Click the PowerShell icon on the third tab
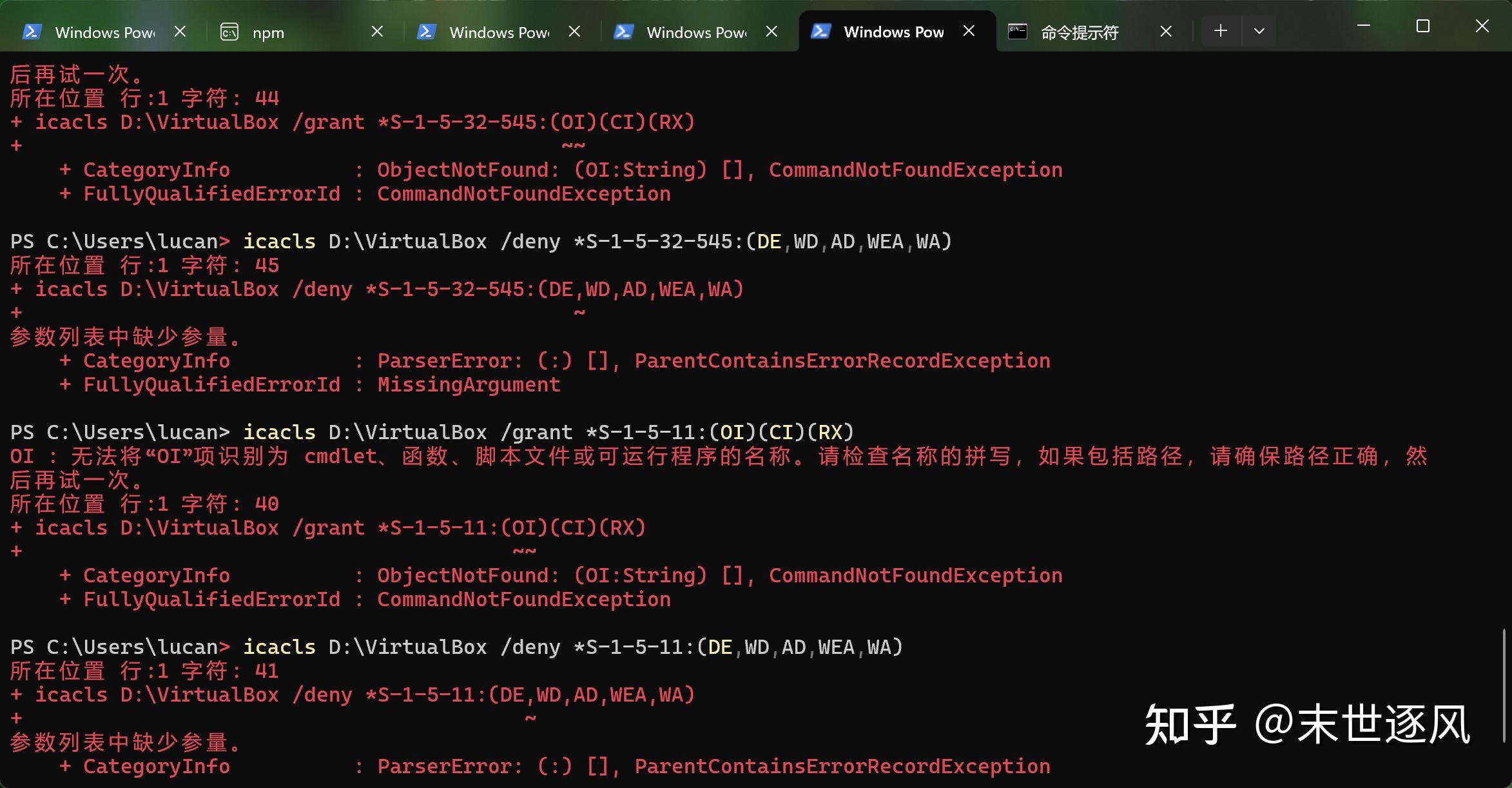This screenshot has height=788, width=1512. (x=427, y=30)
